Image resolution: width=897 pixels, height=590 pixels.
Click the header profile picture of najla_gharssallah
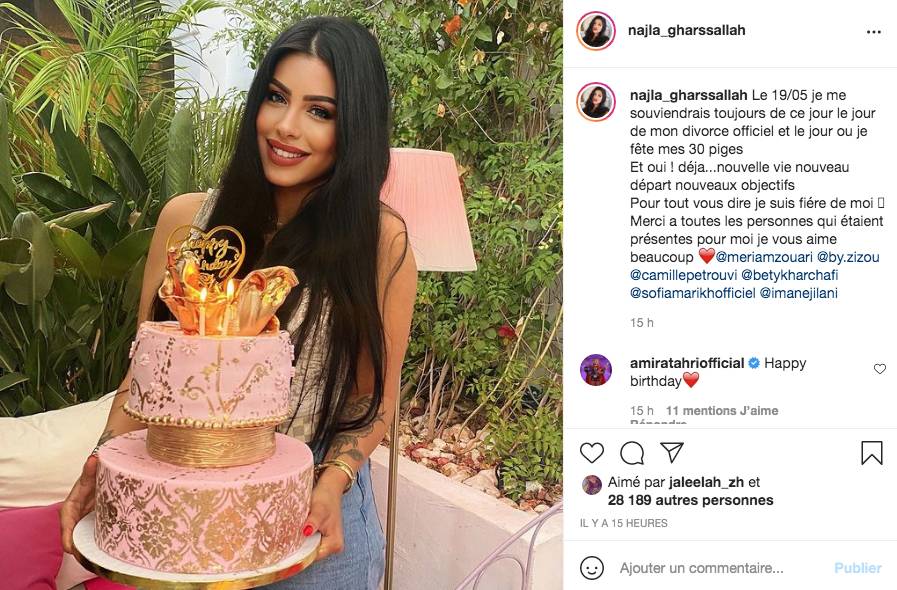(596, 30)
